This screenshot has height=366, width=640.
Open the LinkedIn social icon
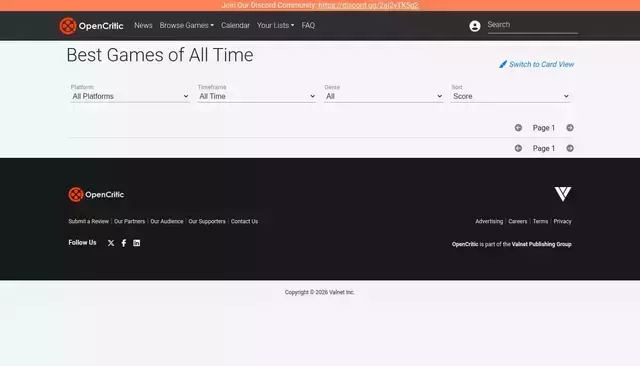coord(136,243)
